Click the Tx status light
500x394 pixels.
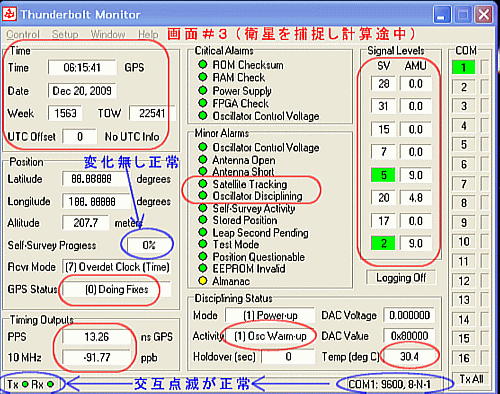pos(25,384)
